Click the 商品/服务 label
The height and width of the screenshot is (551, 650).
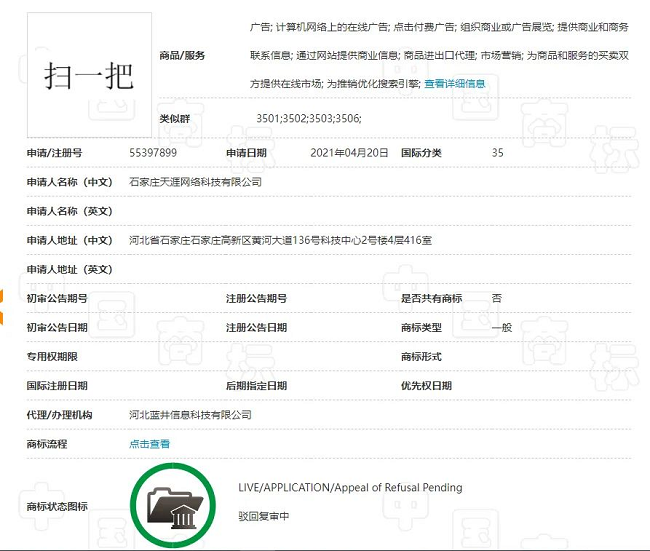coord(182,56)
